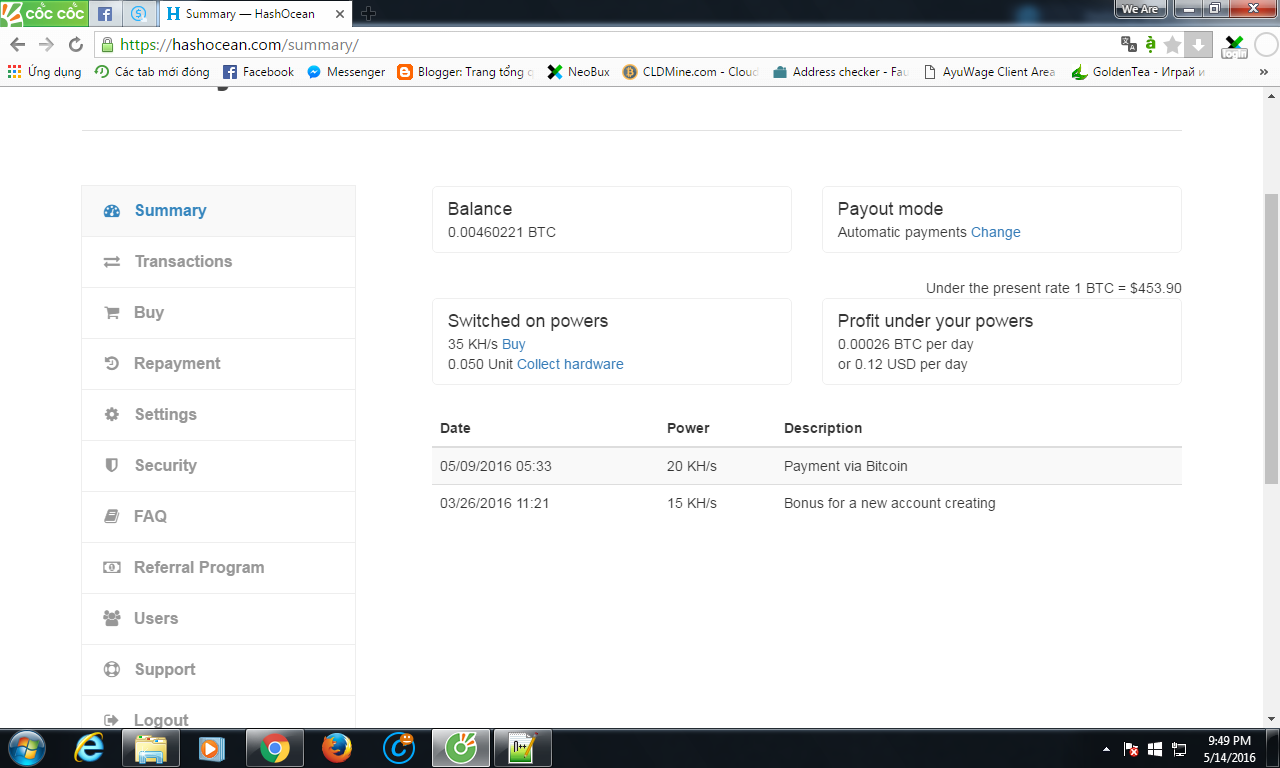The image size is (1280, 768).
Task: Click the Security shield icon in sidebar
Action: 112,466
